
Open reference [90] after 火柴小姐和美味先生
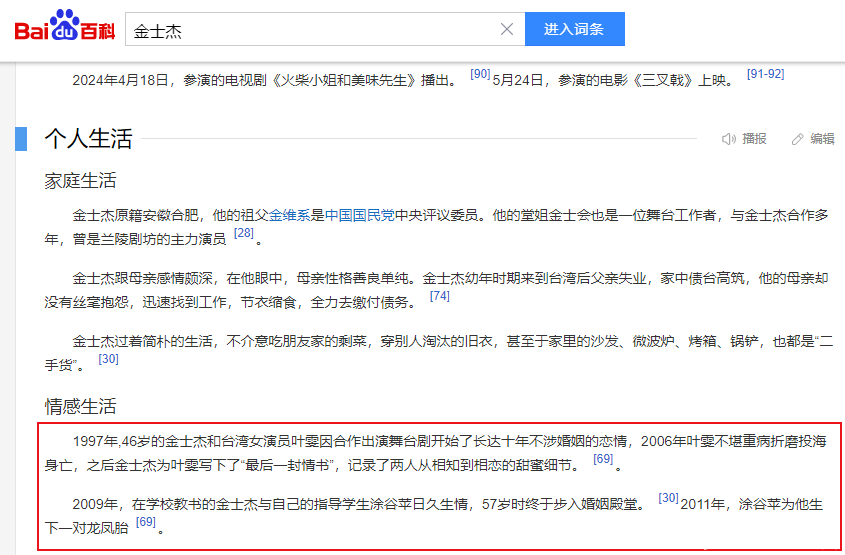tap(480, 75)
